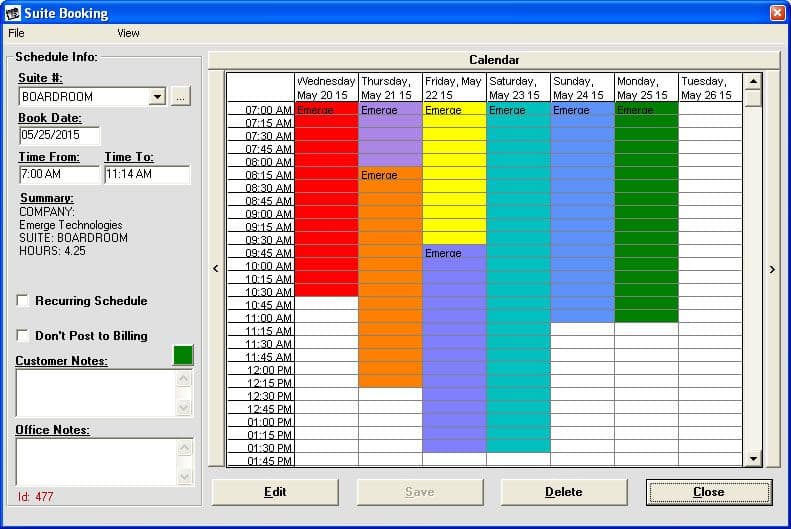Click into the Office Notes text area
Image resolution: width=791 pixels, height=529 pixels.
[x=96, y=462]
